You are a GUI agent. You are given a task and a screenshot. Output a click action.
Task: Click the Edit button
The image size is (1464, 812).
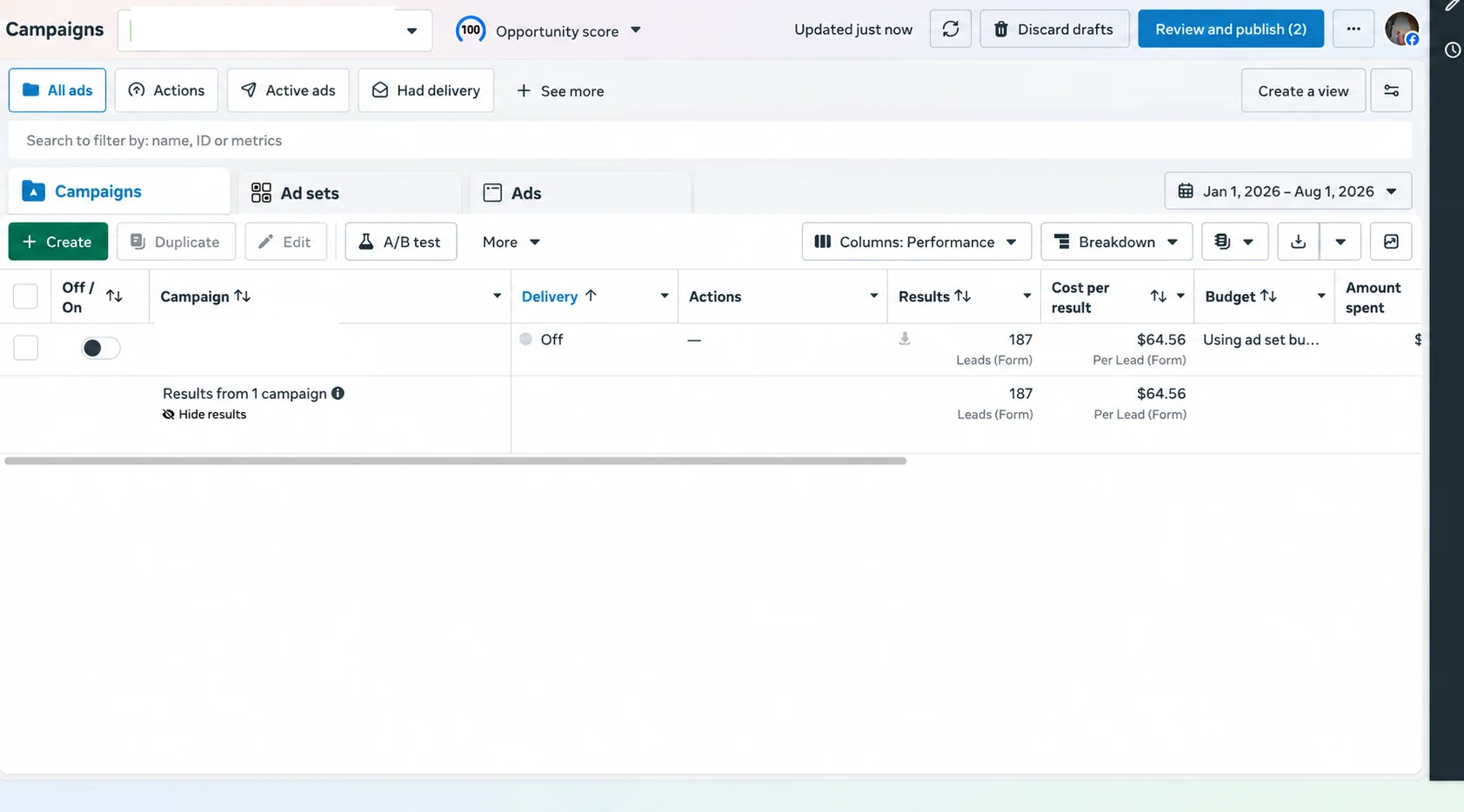pyautogui.click(x=285, y=242)
